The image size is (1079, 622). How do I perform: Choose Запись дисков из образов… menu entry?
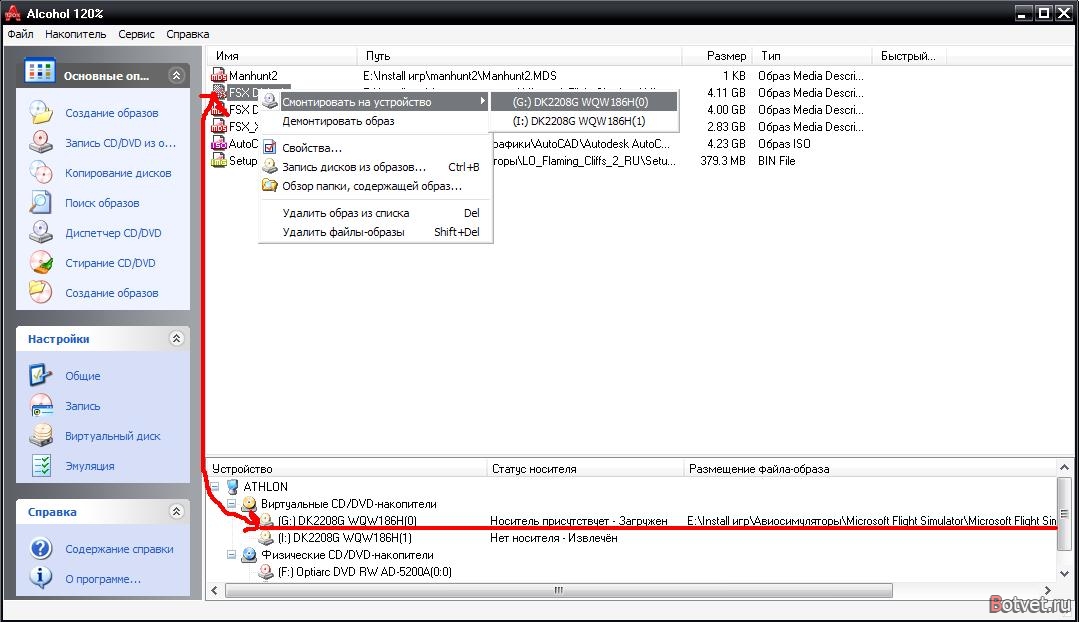(374, 167)
